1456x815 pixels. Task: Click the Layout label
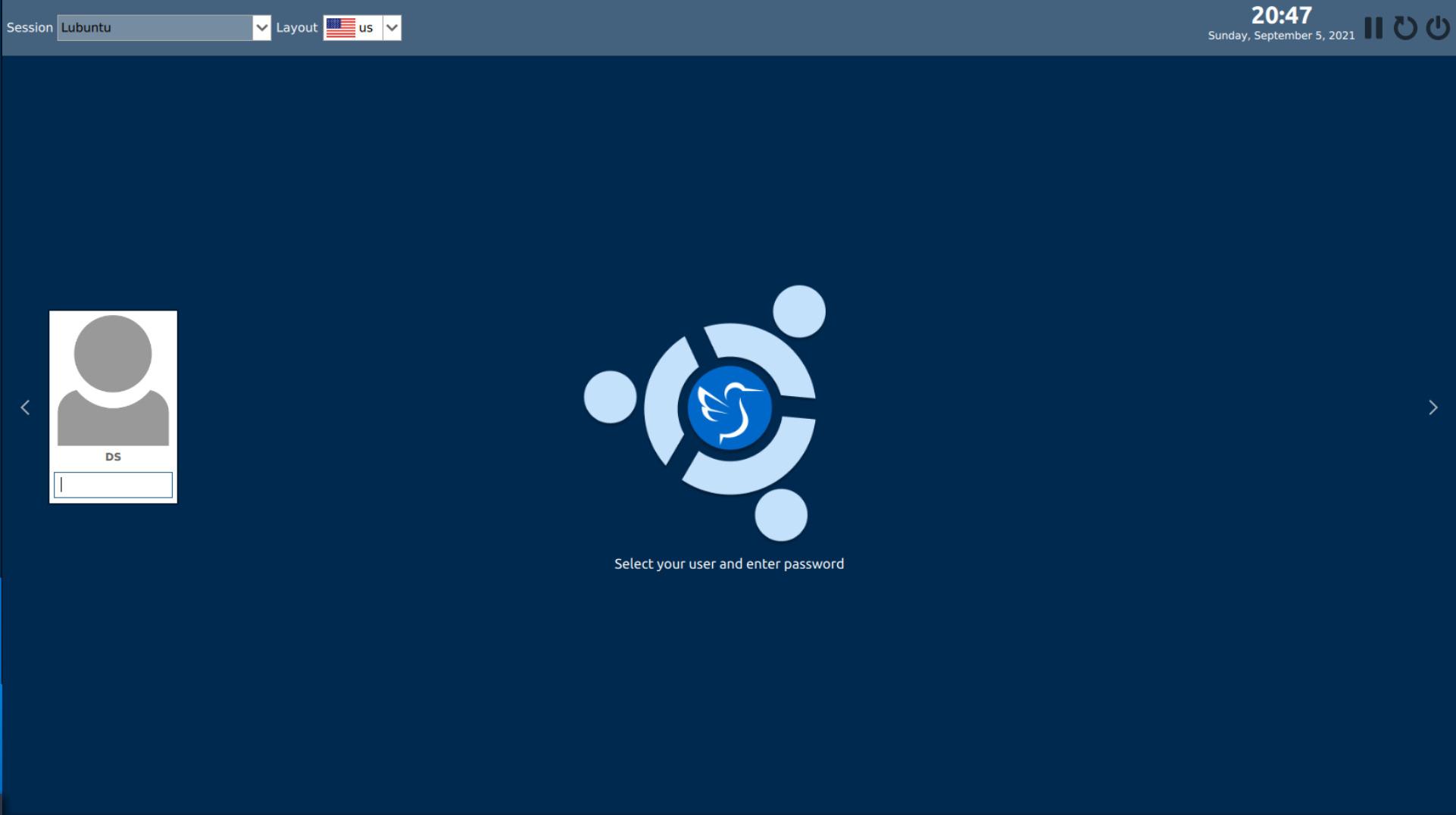point(296,27)
